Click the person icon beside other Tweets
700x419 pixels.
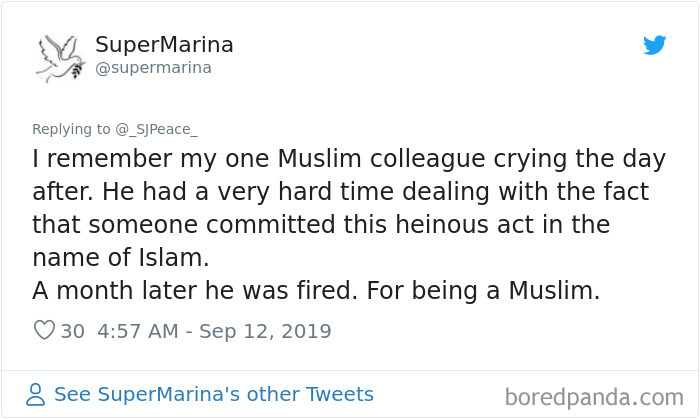(x=37, y=394)
